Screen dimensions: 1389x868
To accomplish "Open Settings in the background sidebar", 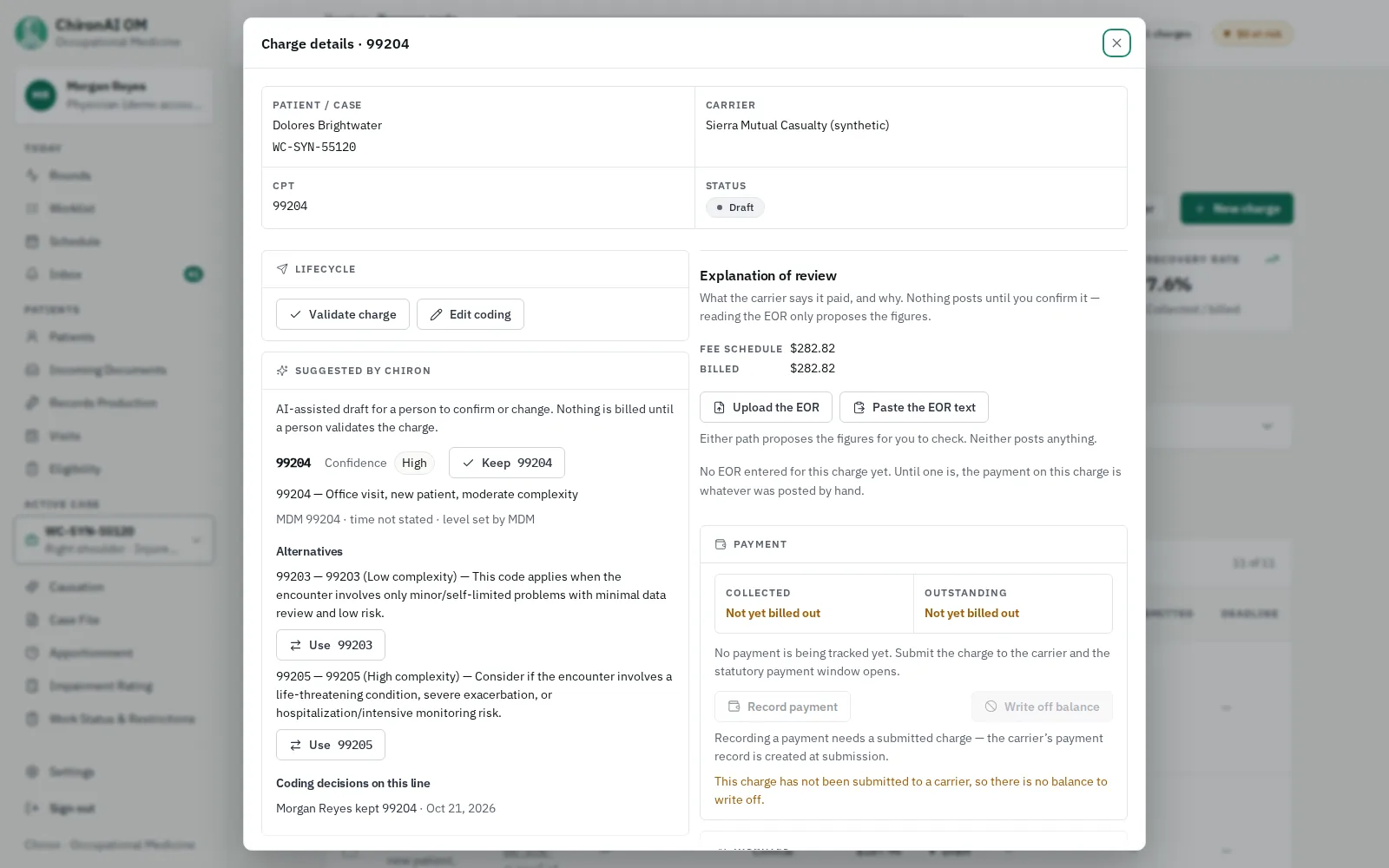I will [x=113, y=772].
